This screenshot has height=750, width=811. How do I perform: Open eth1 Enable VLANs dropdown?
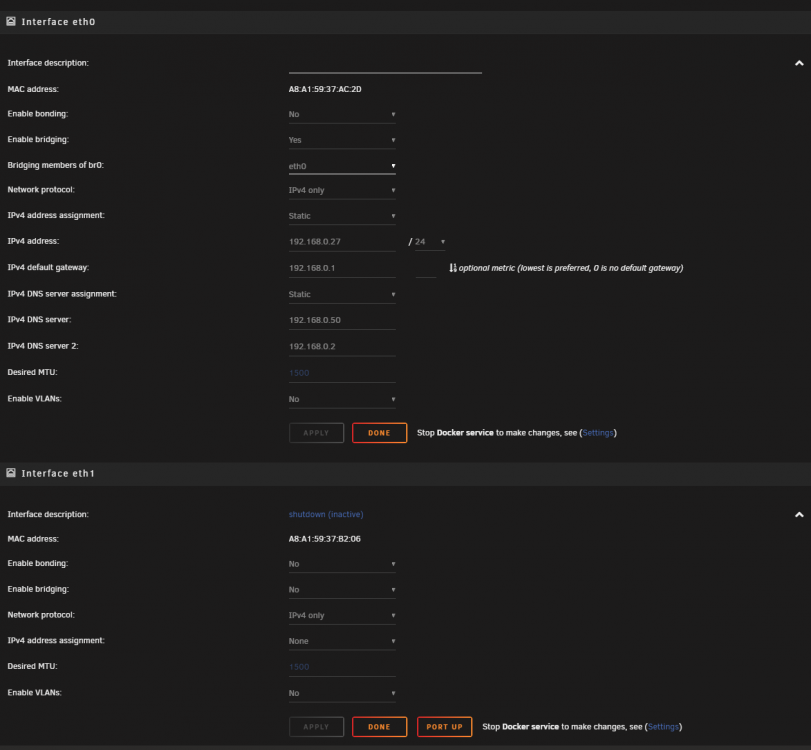tap(342, 693)
